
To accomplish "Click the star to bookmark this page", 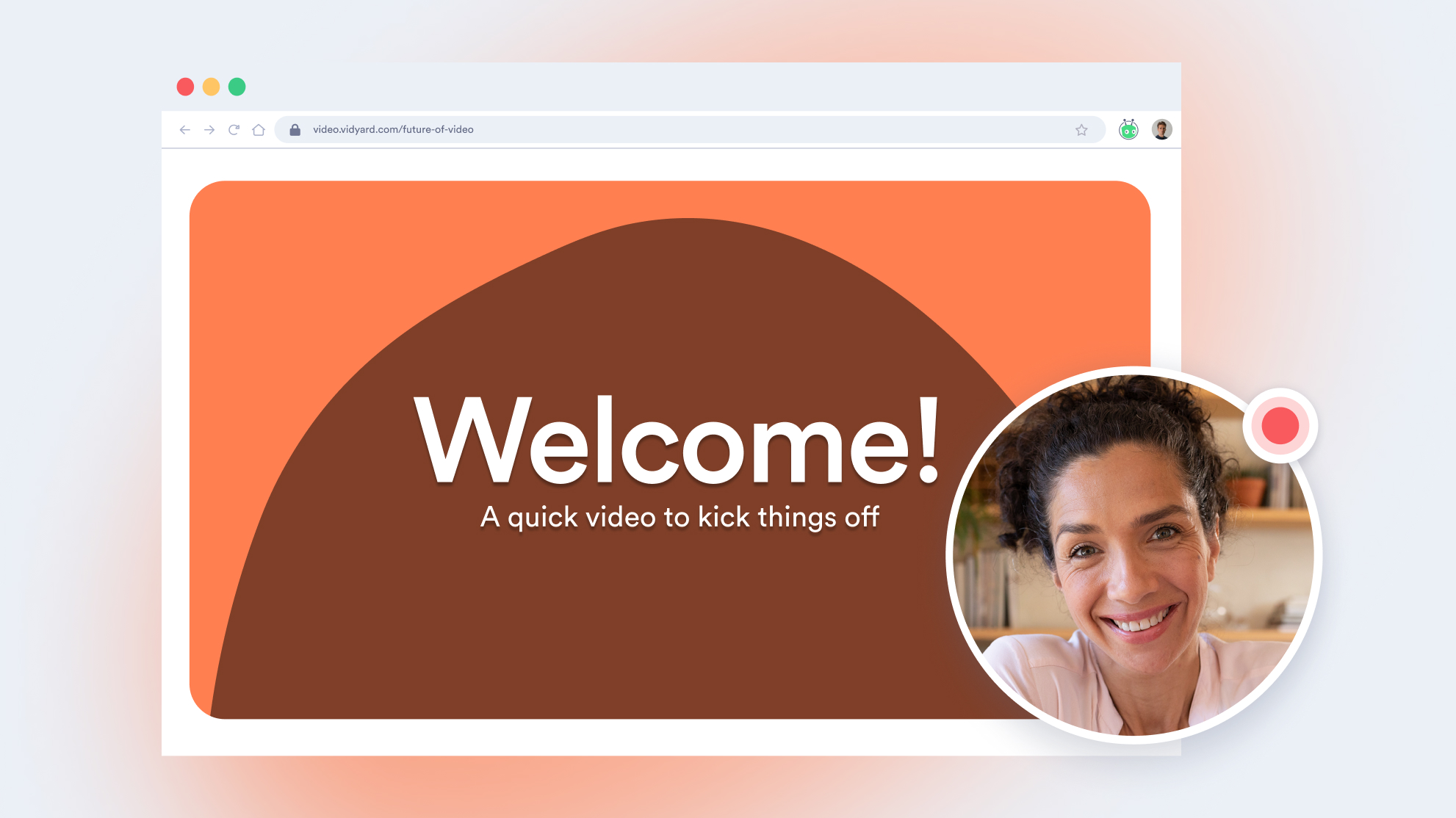I will (1081, 130).
